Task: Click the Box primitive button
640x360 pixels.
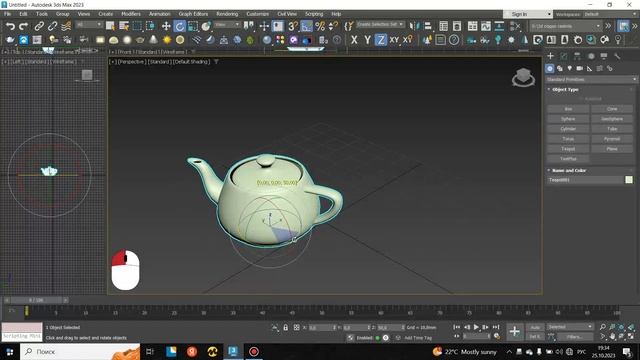Action: click(568, 109)
